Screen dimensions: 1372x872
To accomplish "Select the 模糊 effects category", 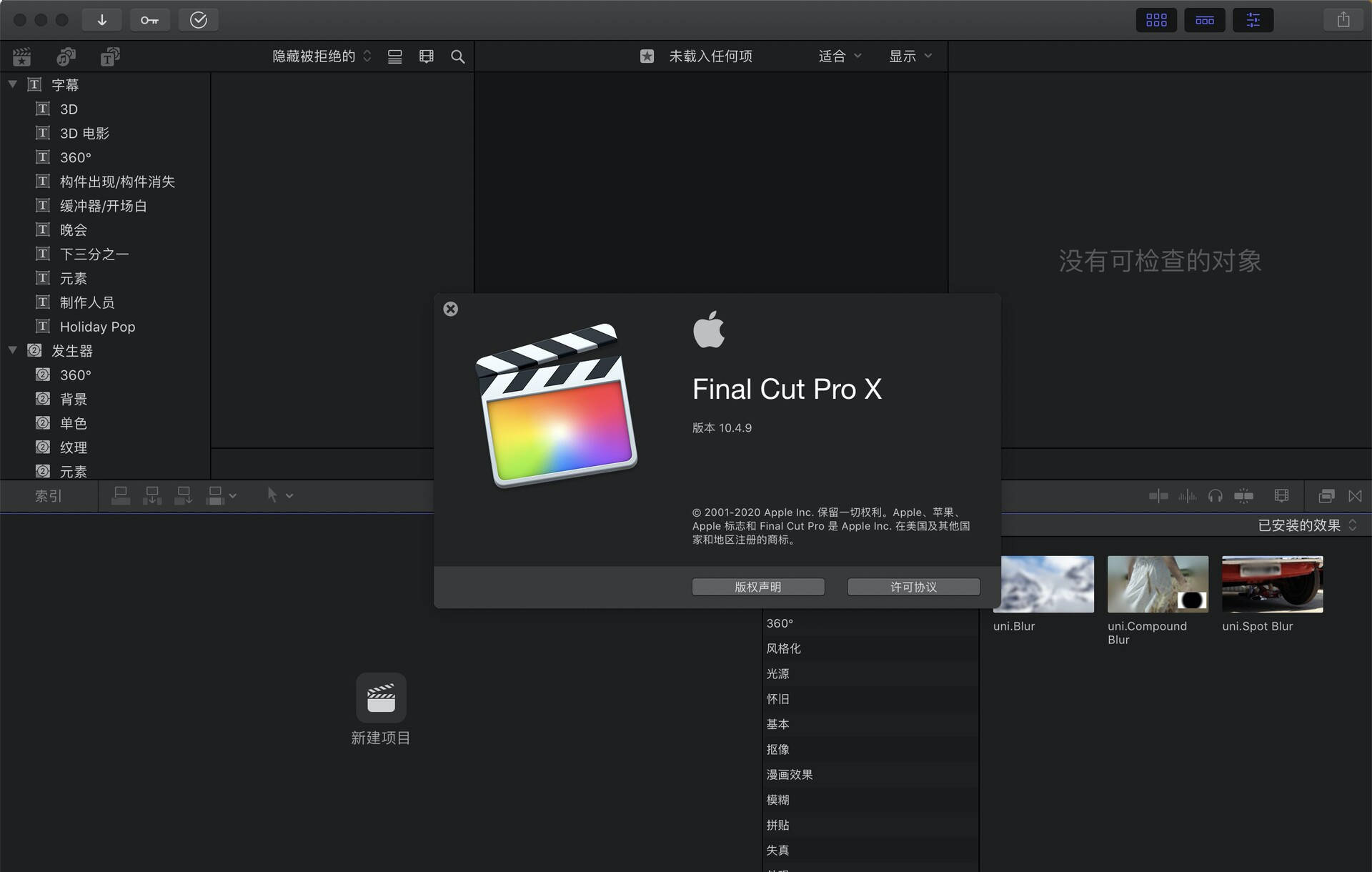I will pyautogui.click(x=870, y=800).
